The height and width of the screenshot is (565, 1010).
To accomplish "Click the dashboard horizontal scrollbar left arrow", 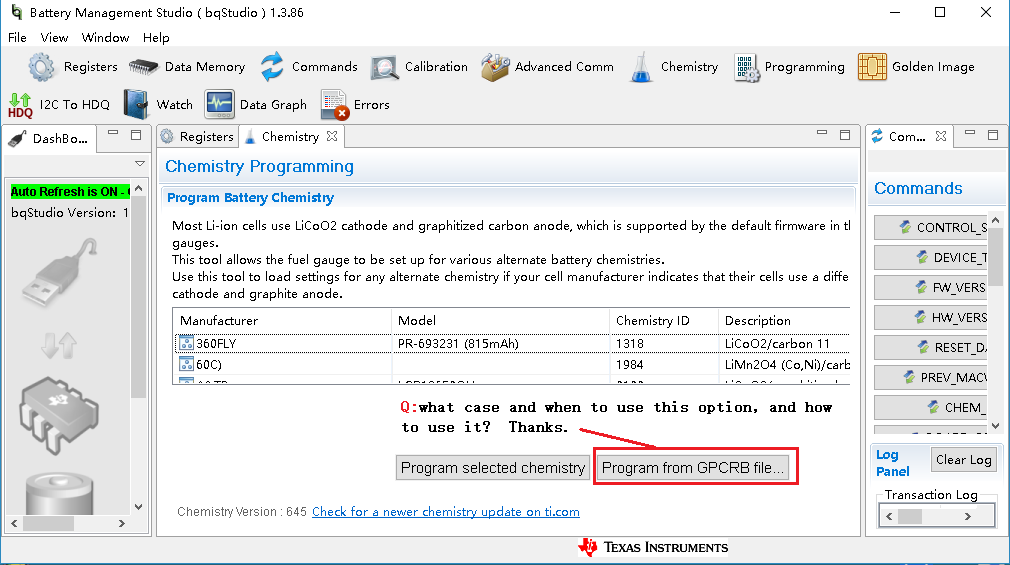I will [14, 524].
